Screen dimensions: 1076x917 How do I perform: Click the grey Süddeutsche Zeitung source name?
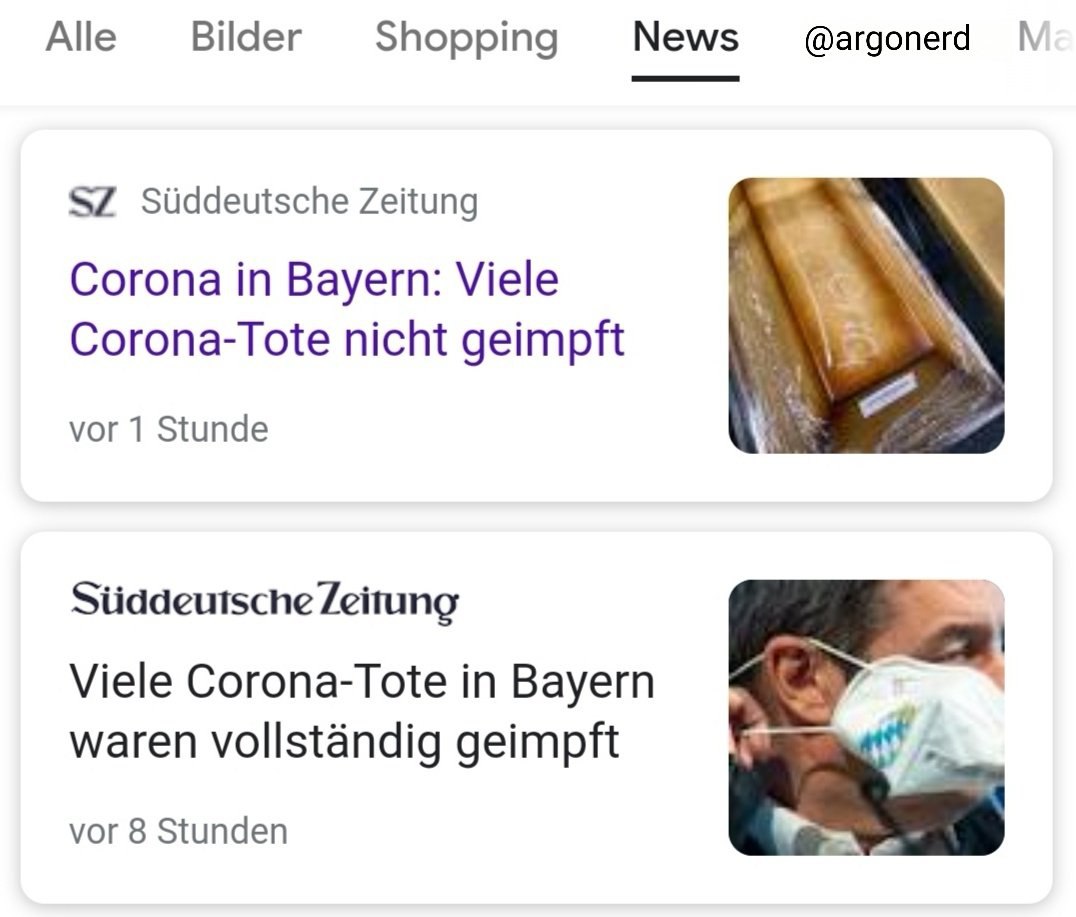pyautogui.click(x=309, y=202)
